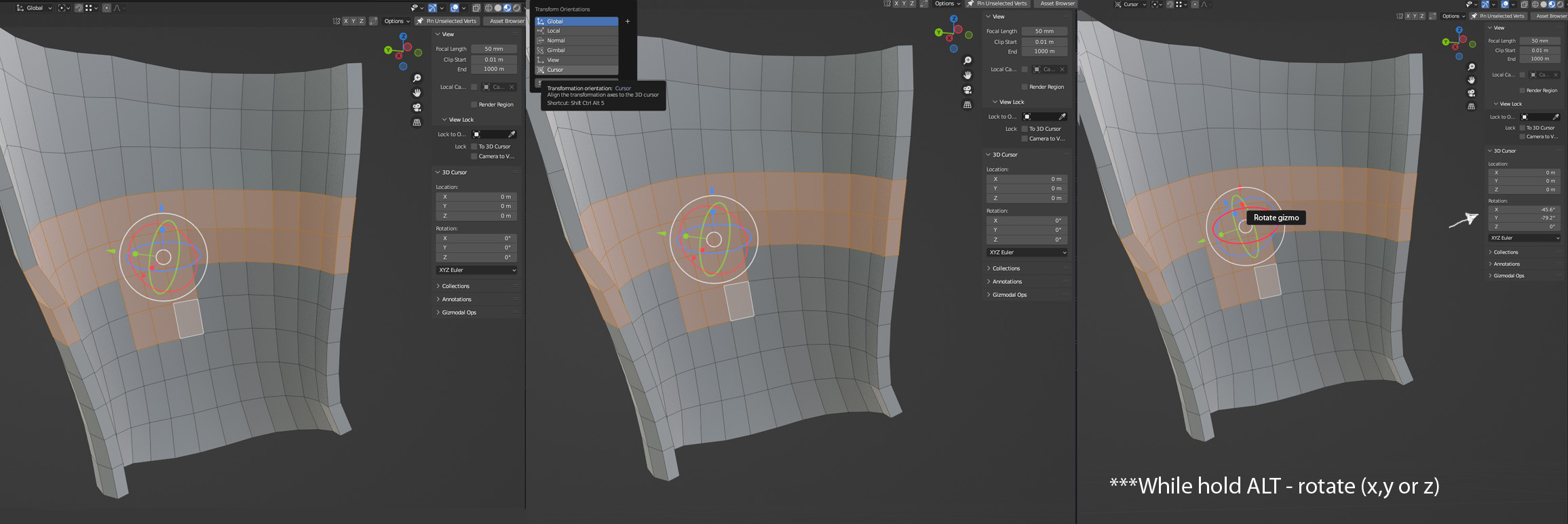Tick the Camera to View checkbox in the third panel
The image size is (1568, 524).
pos(1523,137)
